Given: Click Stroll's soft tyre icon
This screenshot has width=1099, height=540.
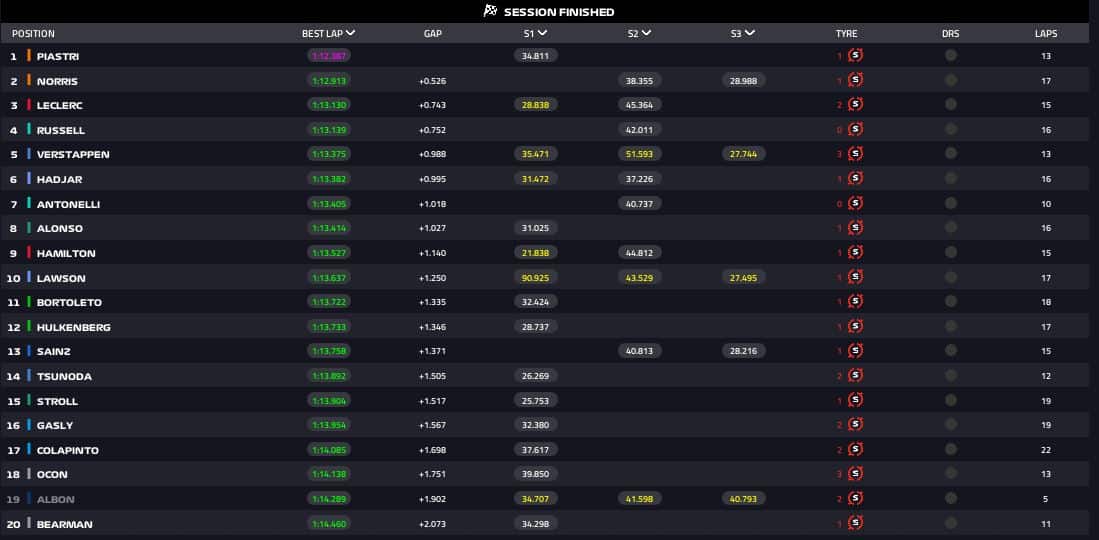Looking at the screenshot, I should 855,400.
